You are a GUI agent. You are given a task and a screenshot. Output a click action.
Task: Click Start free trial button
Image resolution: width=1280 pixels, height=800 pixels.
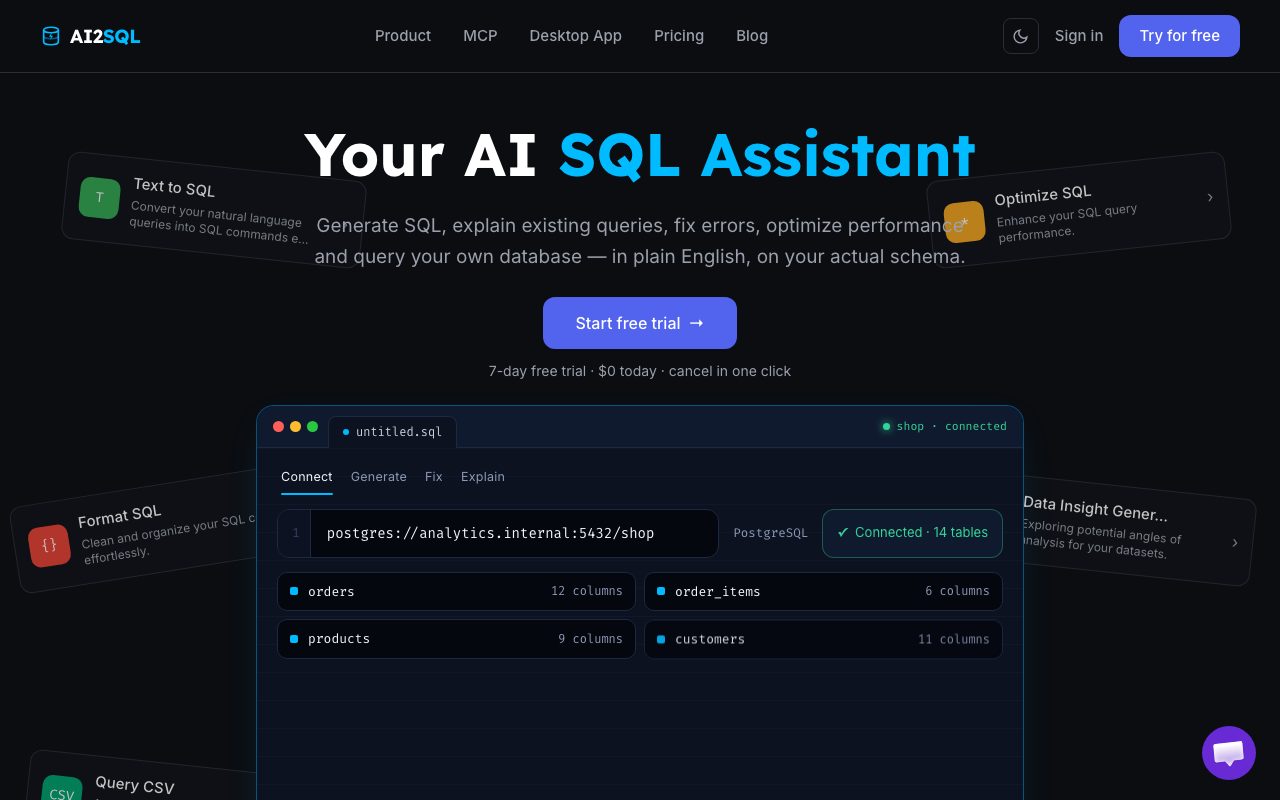click(640, 323)
